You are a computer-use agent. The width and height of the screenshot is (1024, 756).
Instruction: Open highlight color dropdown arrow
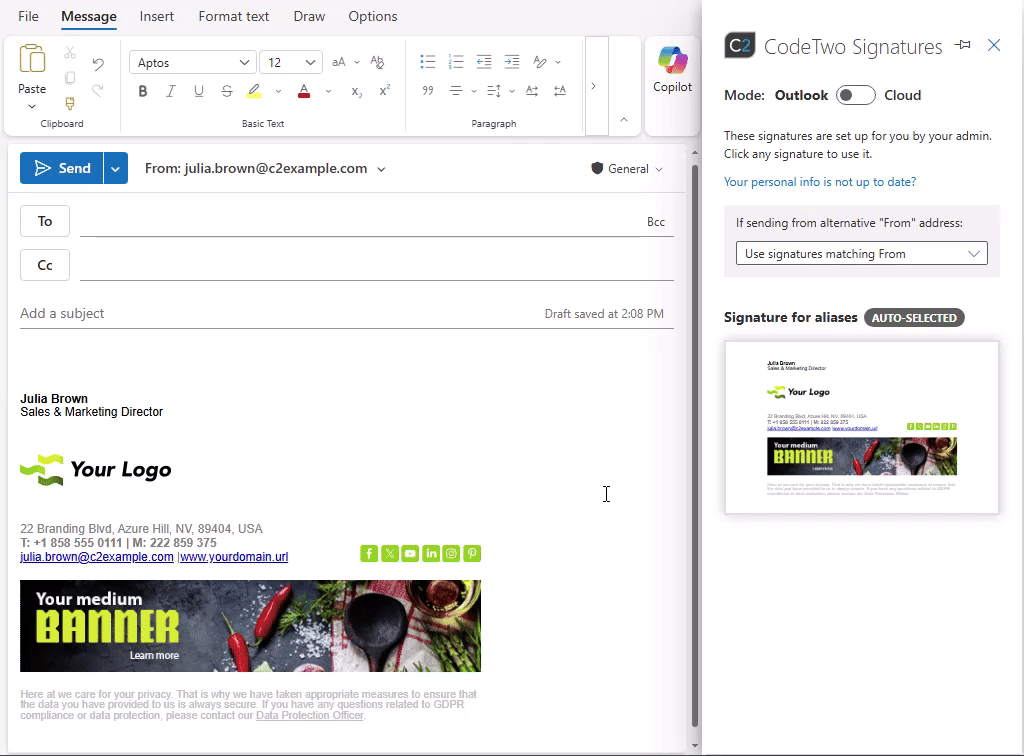(x=278, y=91)
